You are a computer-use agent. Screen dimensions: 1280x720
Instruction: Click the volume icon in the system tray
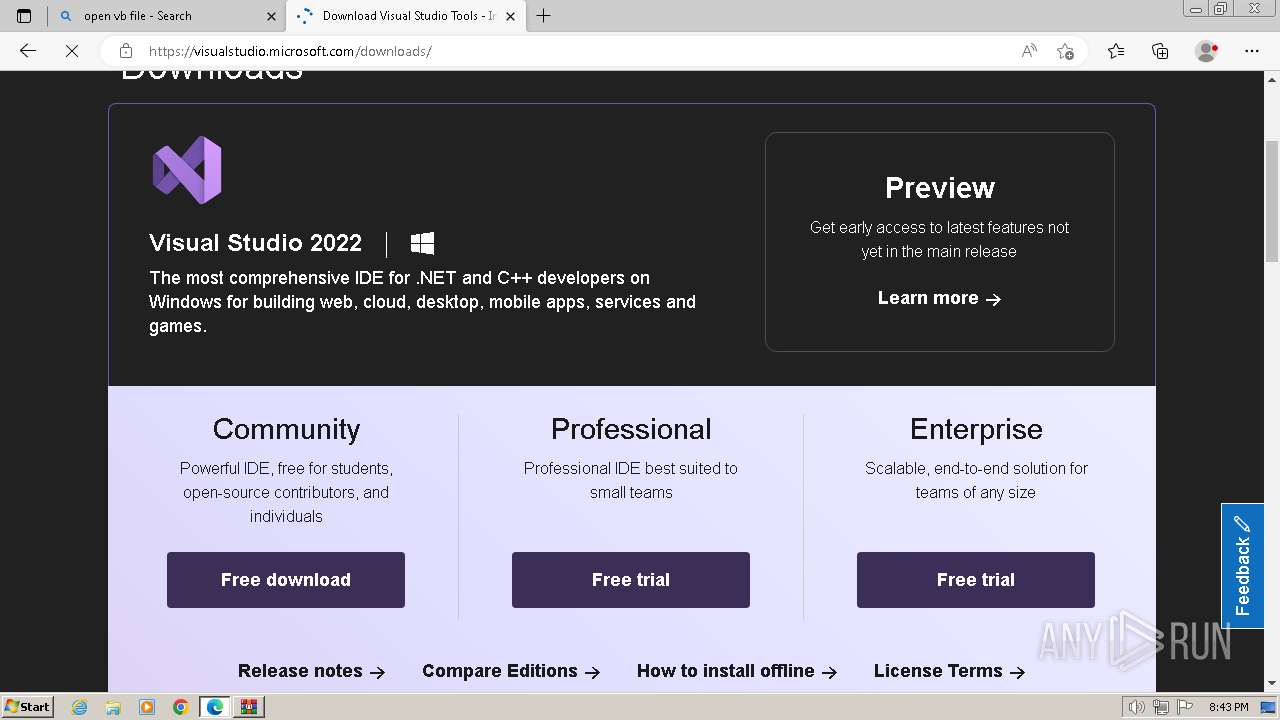tap(1137, 707)
